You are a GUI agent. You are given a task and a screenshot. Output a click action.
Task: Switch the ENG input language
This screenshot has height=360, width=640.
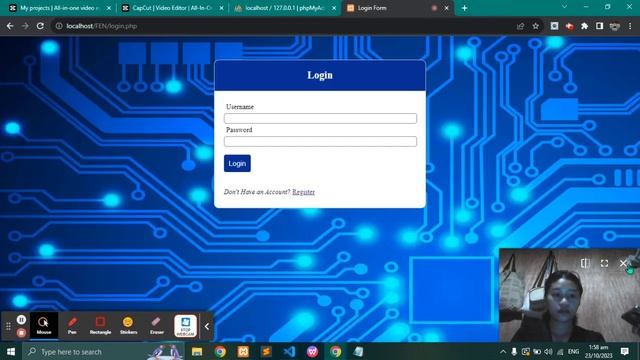click(573, 351)
